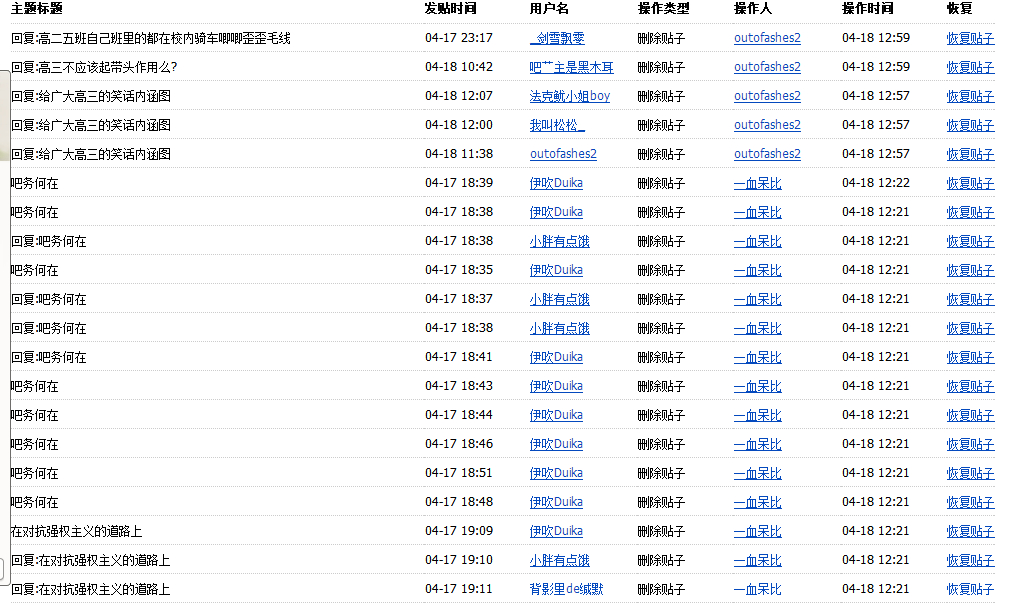1012x604 pixels.
Task: Click operator outofashes2 in the first row
Action: coord(767,38)
